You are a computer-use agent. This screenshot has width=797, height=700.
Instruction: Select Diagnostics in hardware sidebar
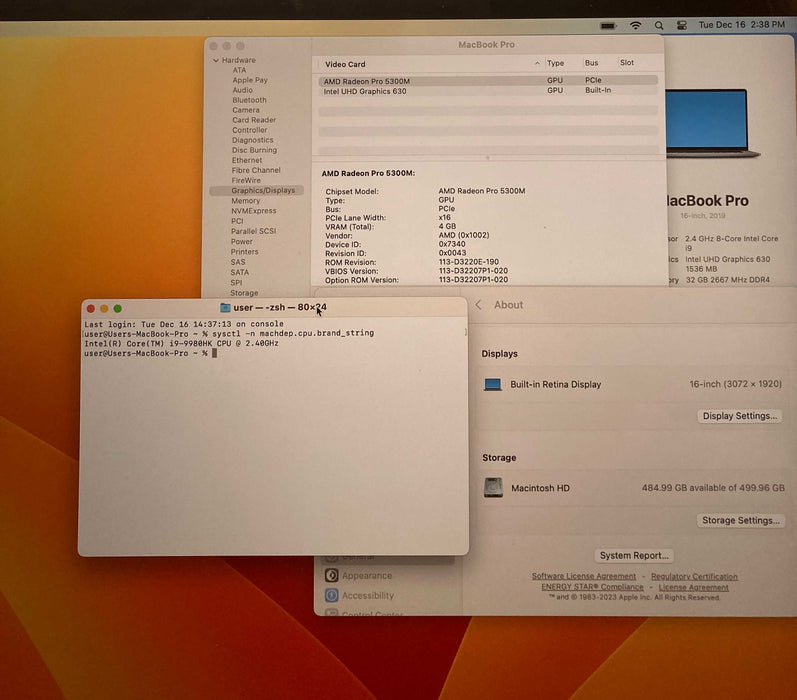point(252,140)
